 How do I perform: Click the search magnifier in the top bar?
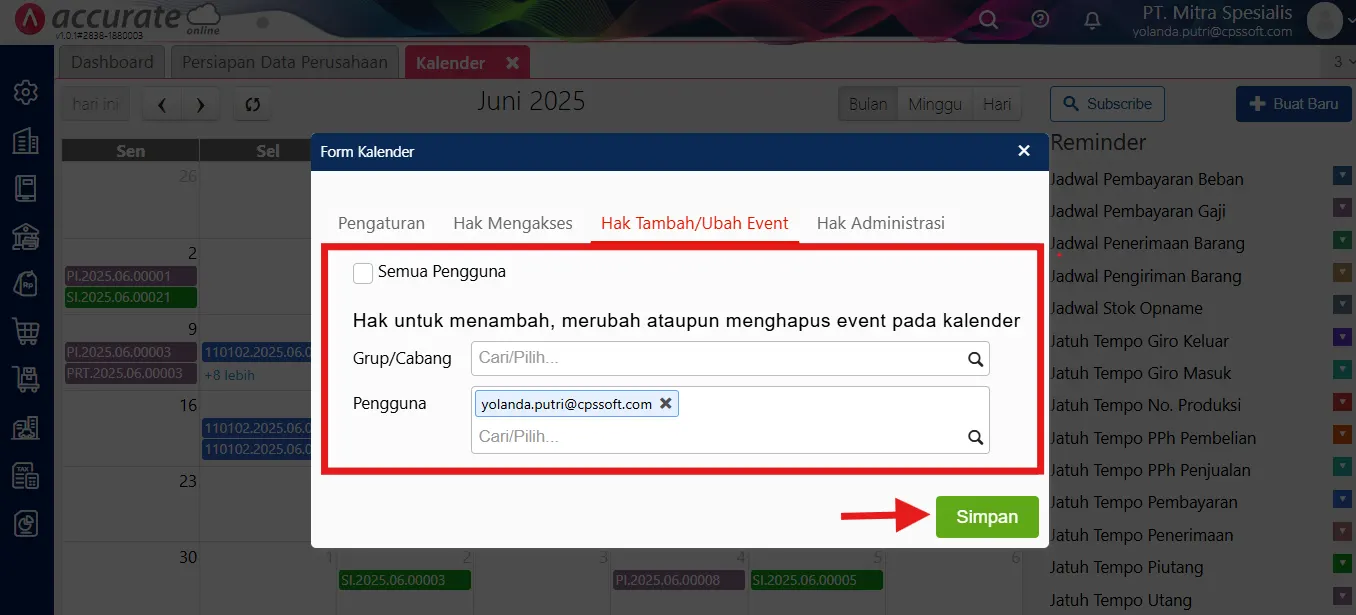988,19
